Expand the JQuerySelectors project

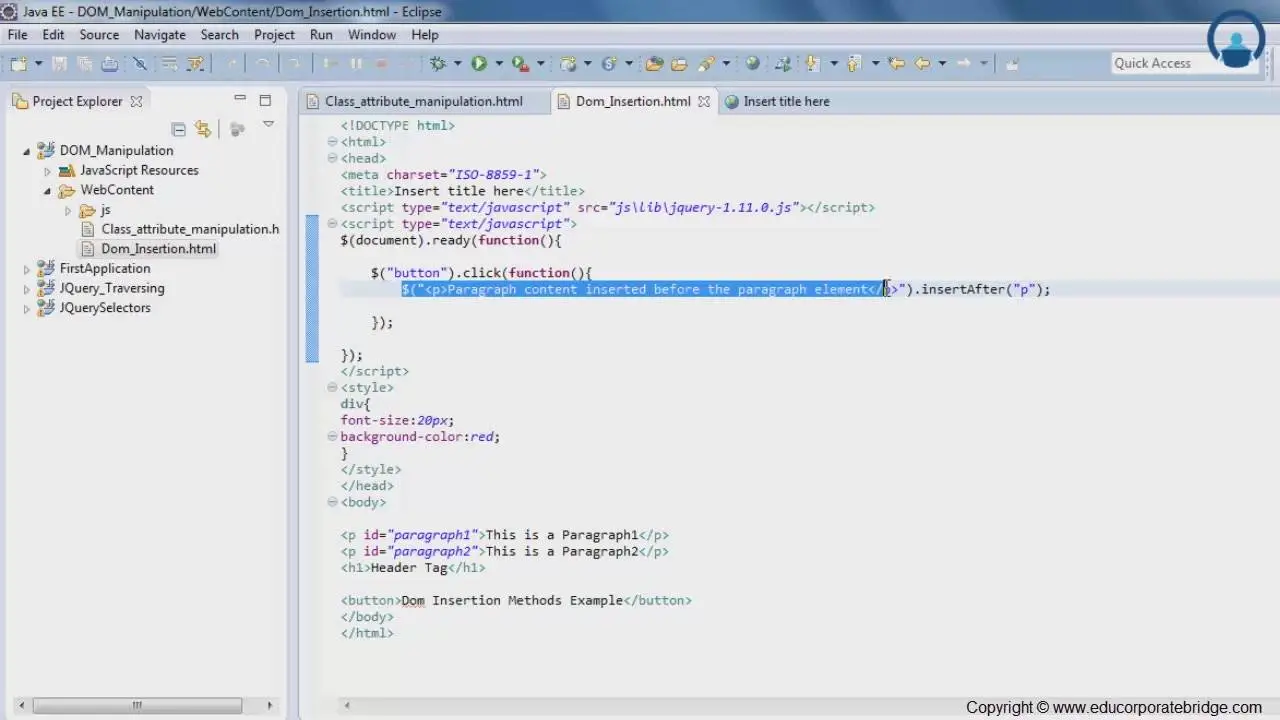coord(27,309)
